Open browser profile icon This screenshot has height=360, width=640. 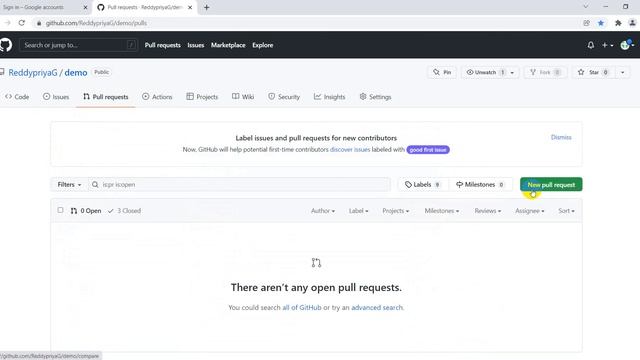pos(632,23)
